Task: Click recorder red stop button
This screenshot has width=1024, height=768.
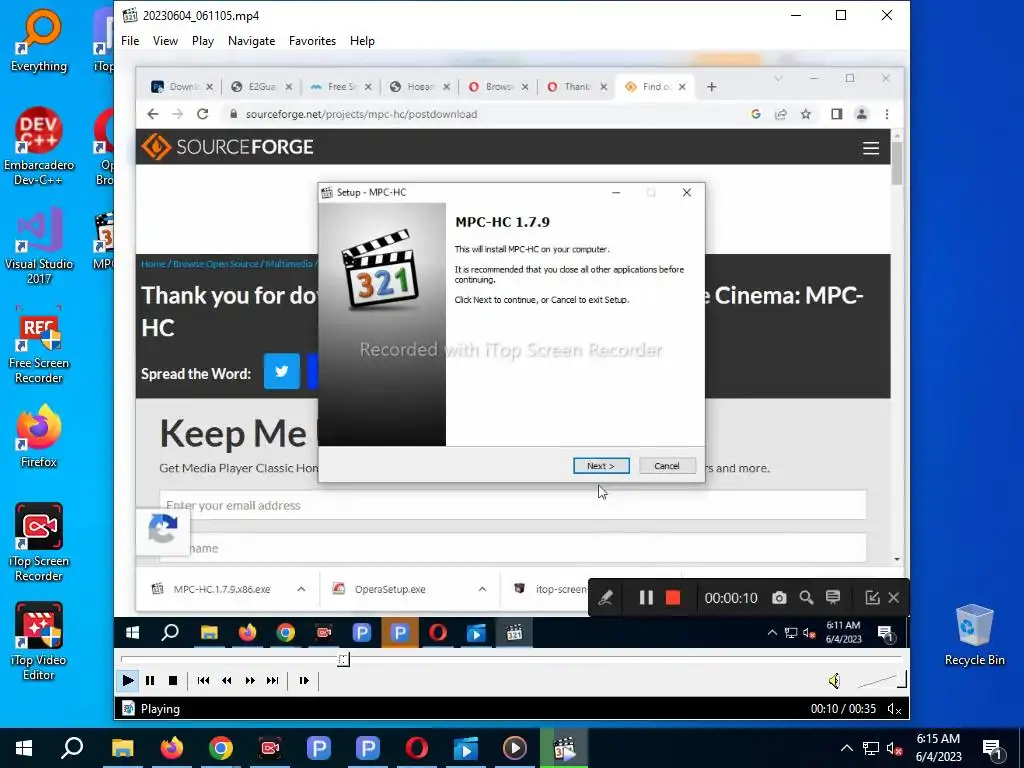Action: [673, 598]
